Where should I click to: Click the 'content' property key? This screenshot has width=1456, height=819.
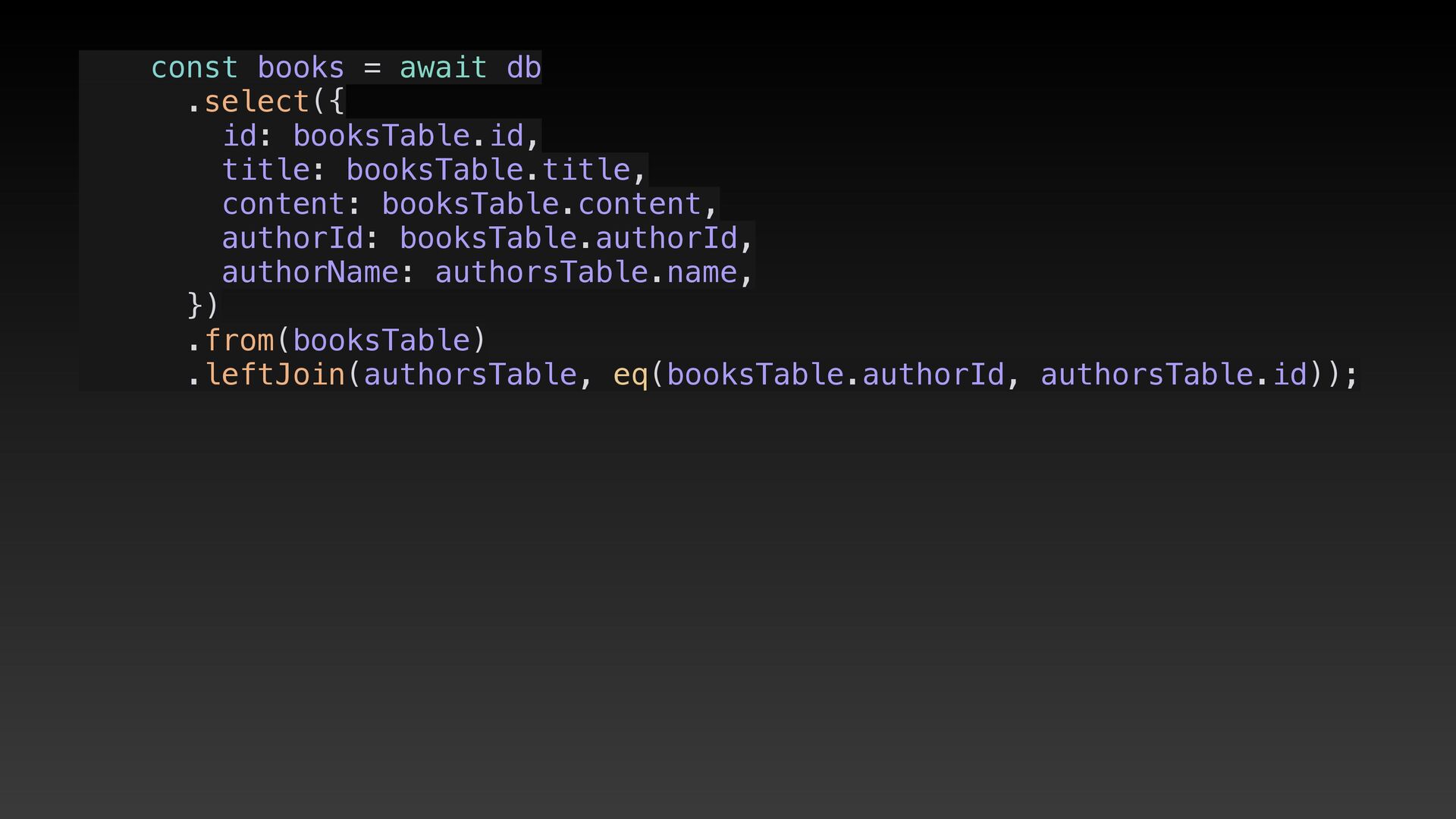(283, 205)
